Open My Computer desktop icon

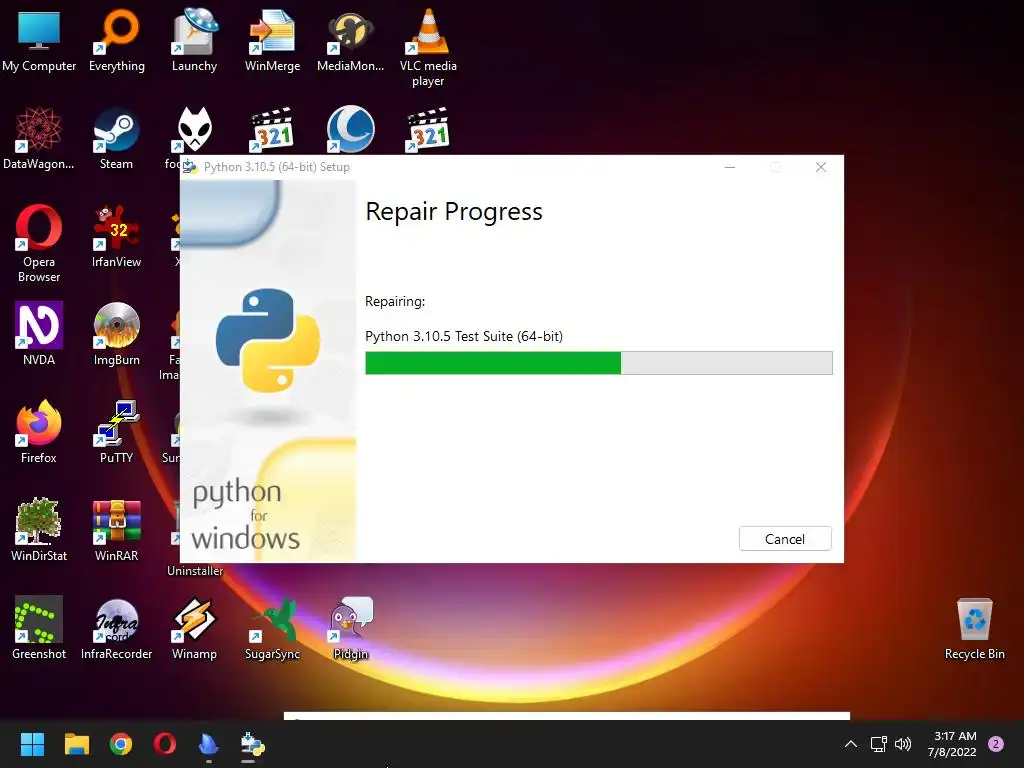(x=39, y=41)
